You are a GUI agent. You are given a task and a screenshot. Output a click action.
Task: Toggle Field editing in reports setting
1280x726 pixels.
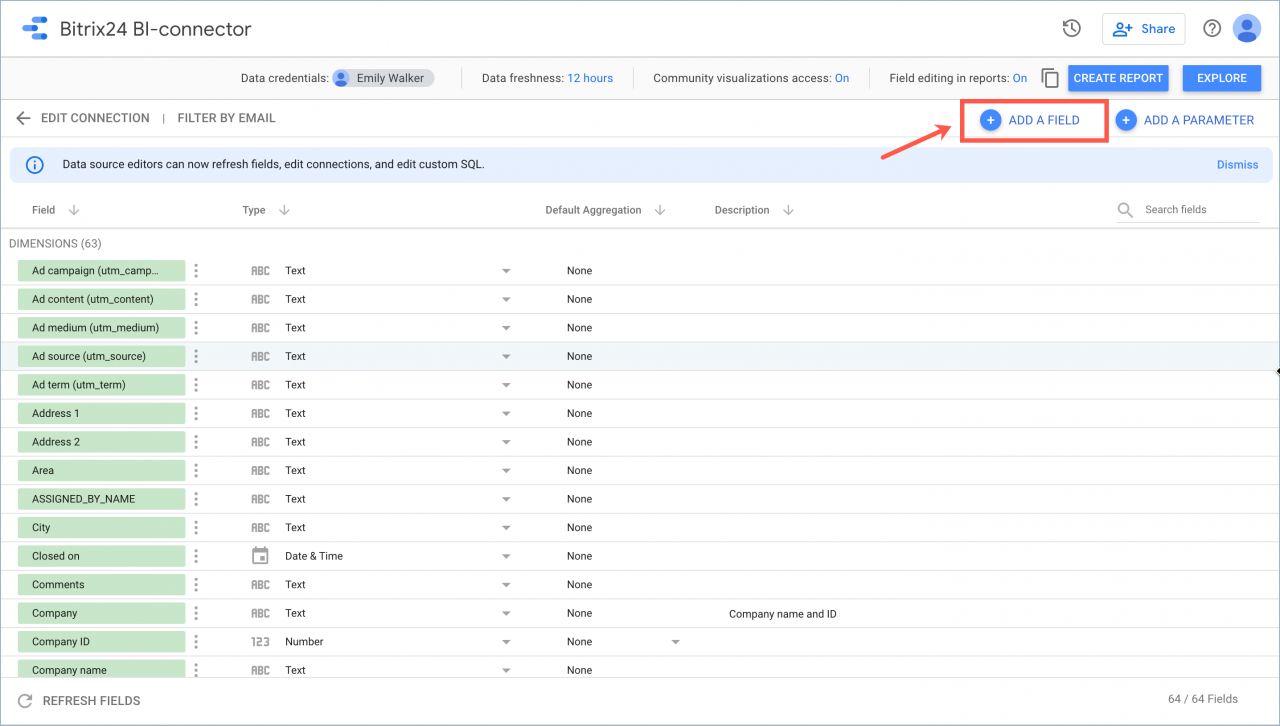1020,77
